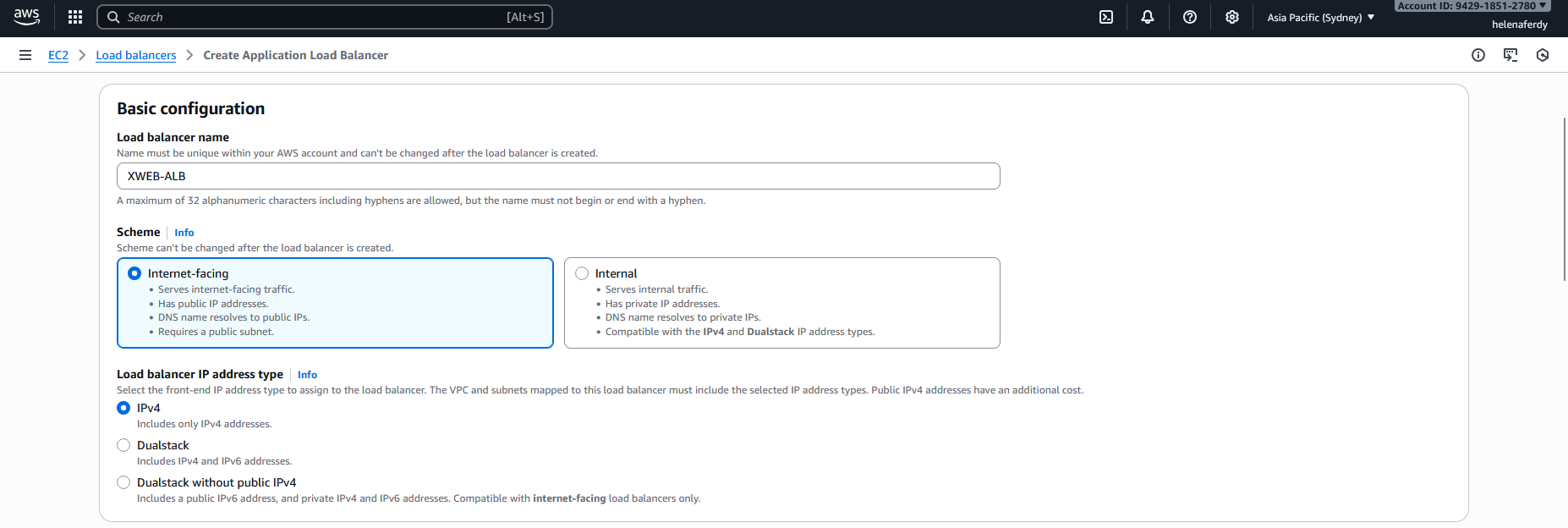
Task: Expand the Asia Pacific (Sydney) region dropdown
Action: tap(1320, 17)
